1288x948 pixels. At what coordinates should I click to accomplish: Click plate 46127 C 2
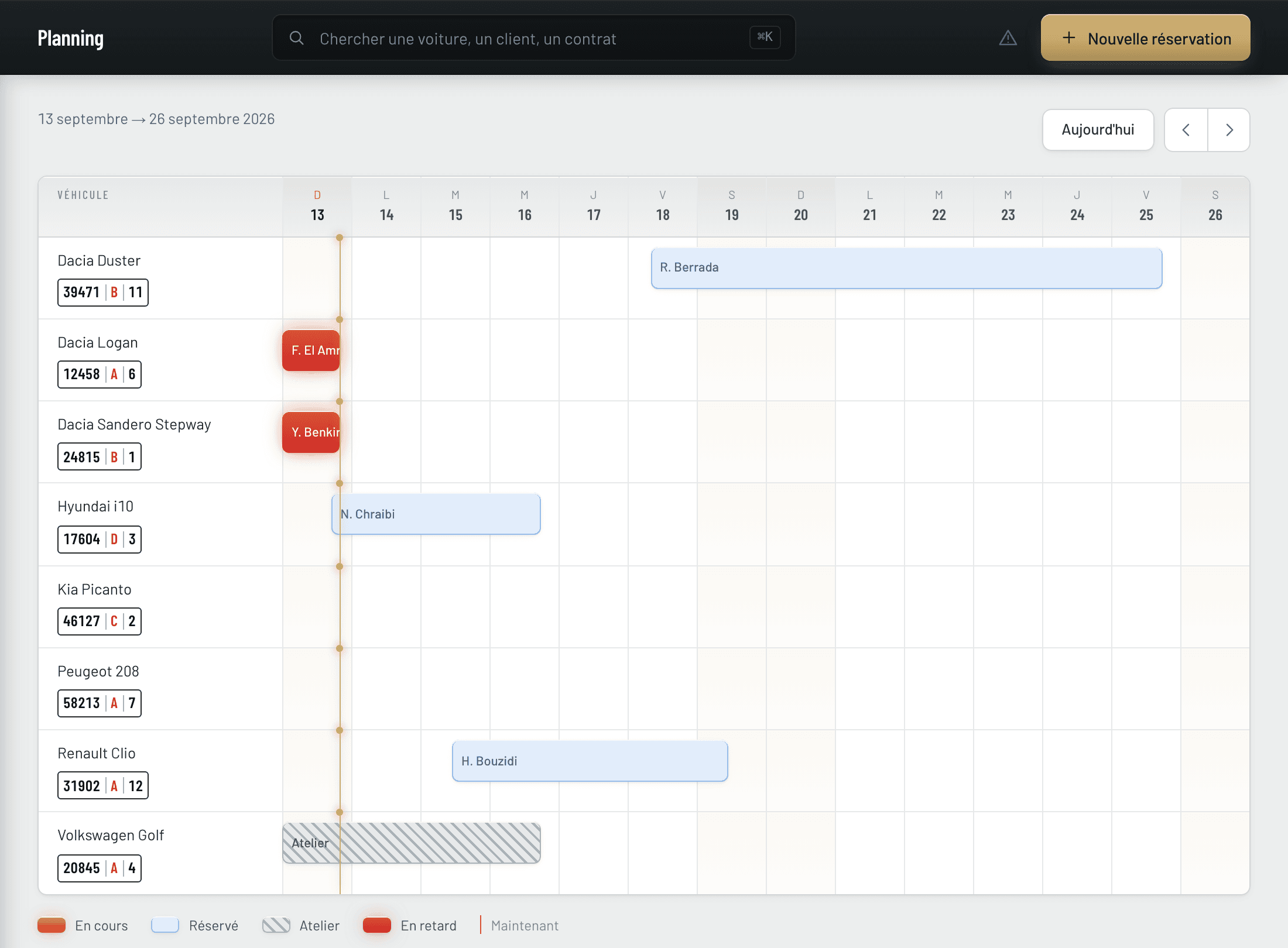click(x=100, y=621)
